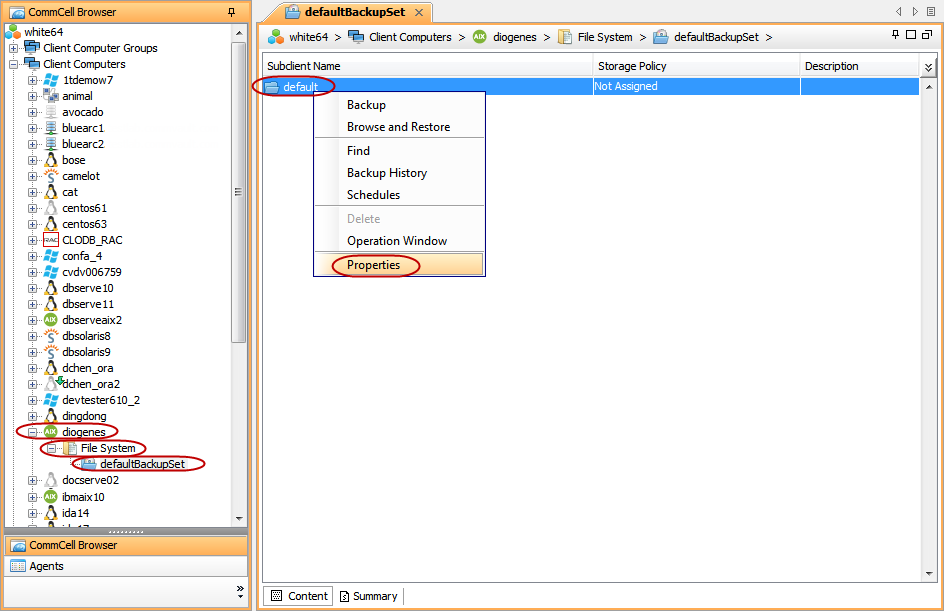Viewport: 944px width, 611px height.
Task: Open the Agents panel button
Action: point(126,566)
